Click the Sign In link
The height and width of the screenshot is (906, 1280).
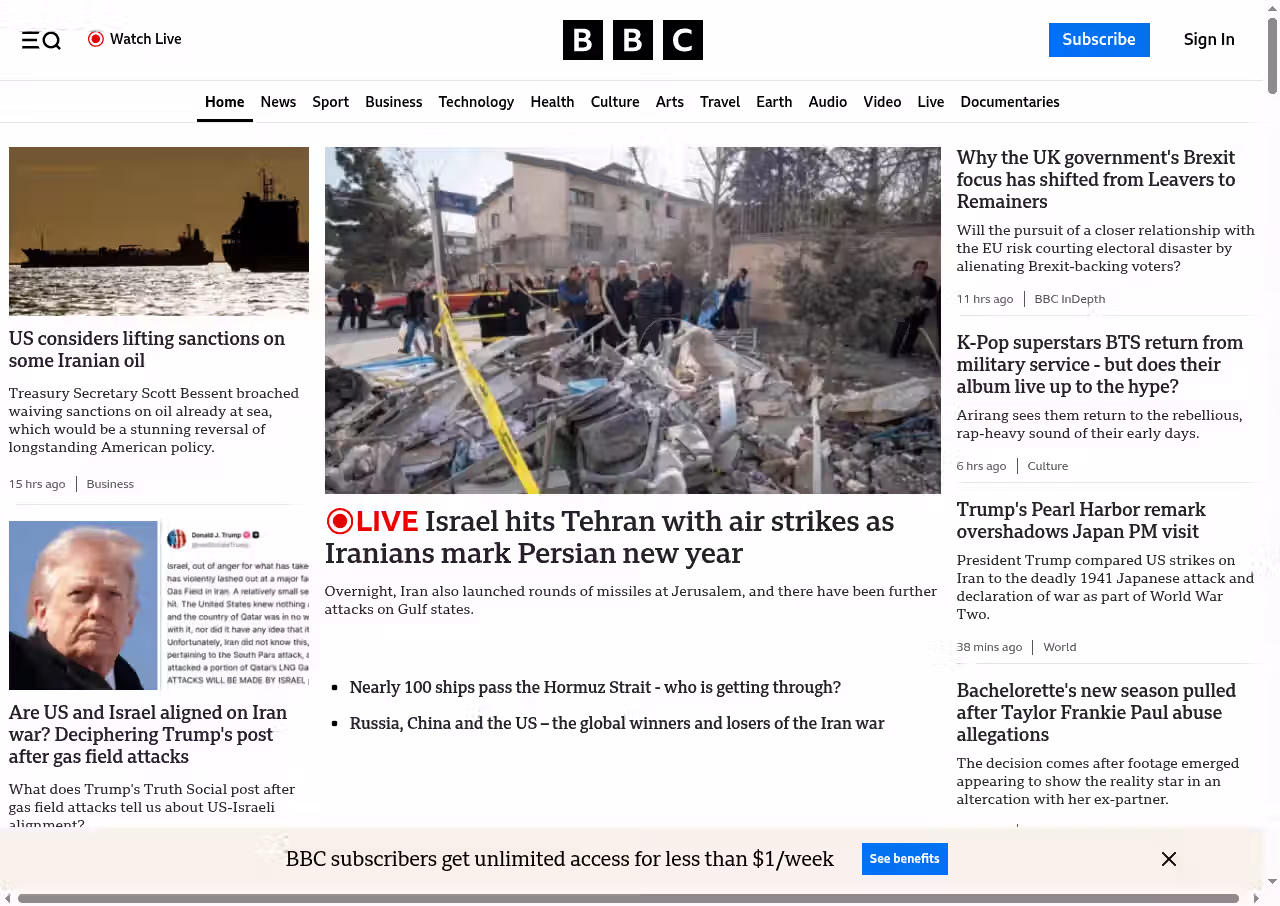(1208, 40)
